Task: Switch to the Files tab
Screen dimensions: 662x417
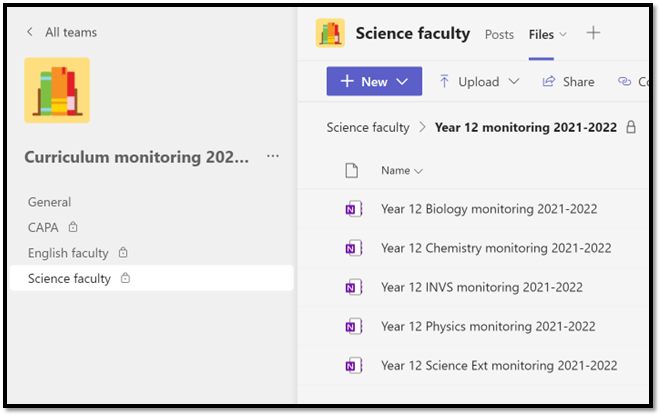Action: coord(541,35)
